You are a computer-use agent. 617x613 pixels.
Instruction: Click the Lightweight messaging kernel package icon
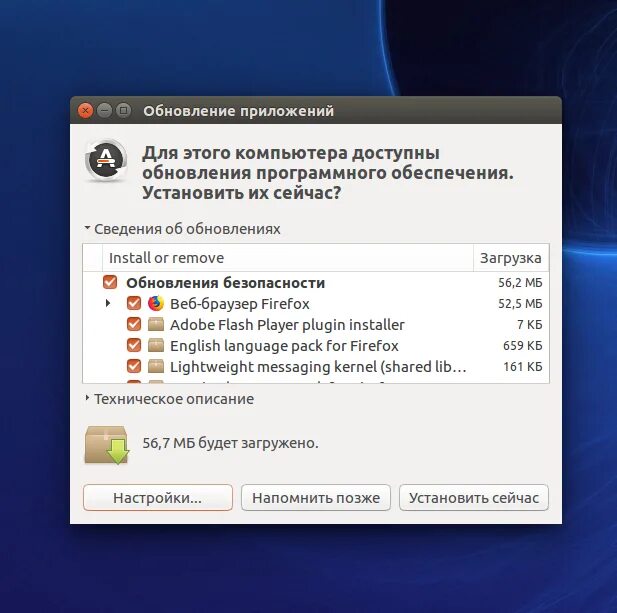coord(156,366)
